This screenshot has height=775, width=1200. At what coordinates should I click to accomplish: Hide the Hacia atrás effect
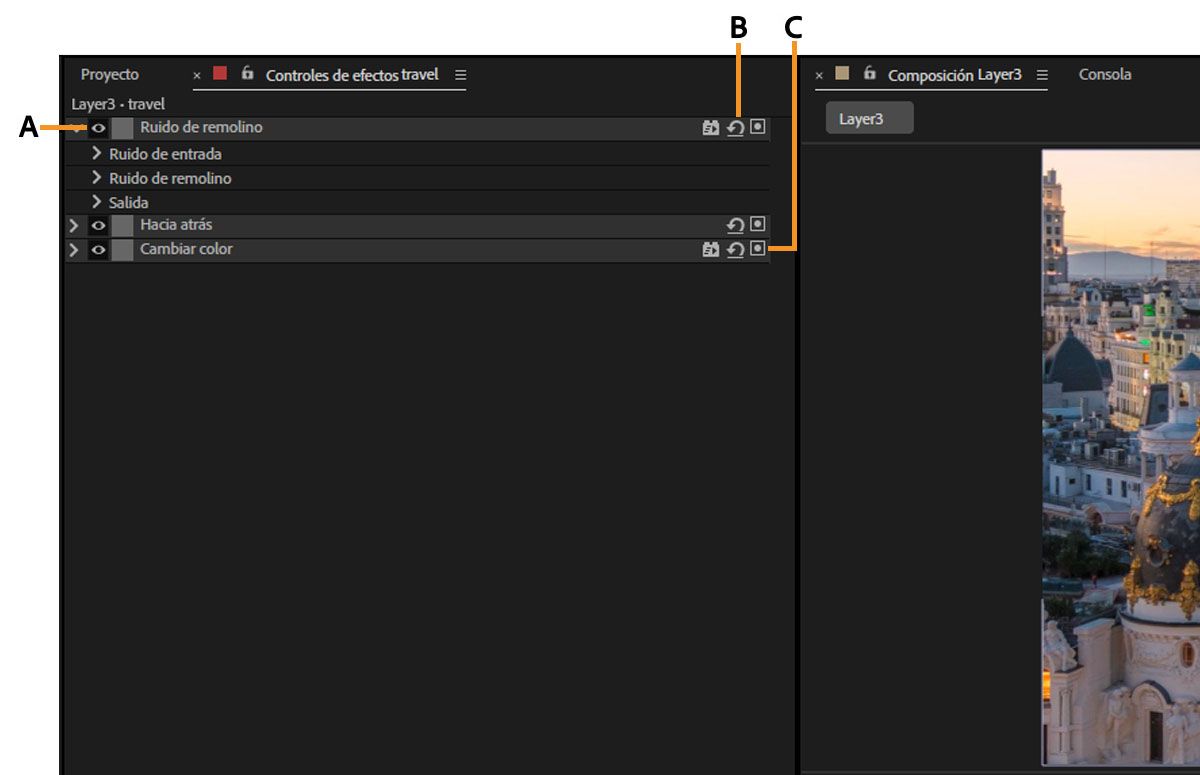coord(96,225)
